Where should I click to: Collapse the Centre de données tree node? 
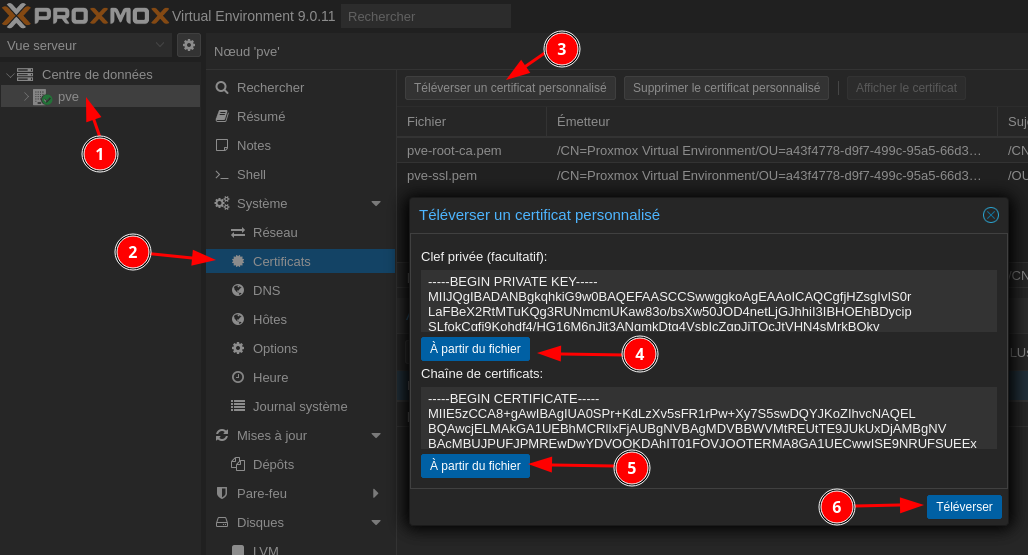point(10,75)
